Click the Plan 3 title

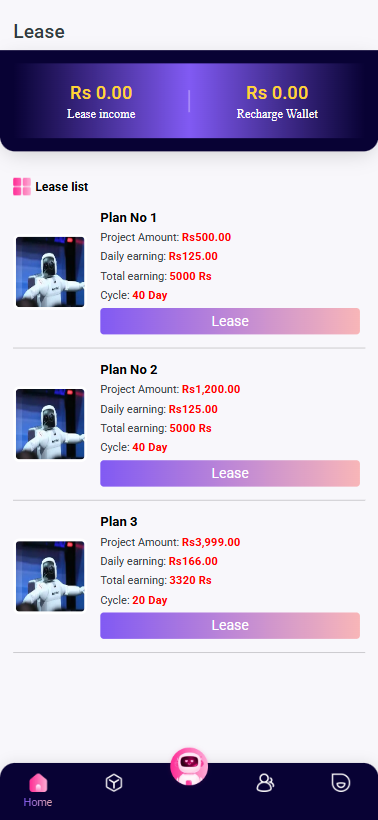pyautogui.click(x=121, y=522)
